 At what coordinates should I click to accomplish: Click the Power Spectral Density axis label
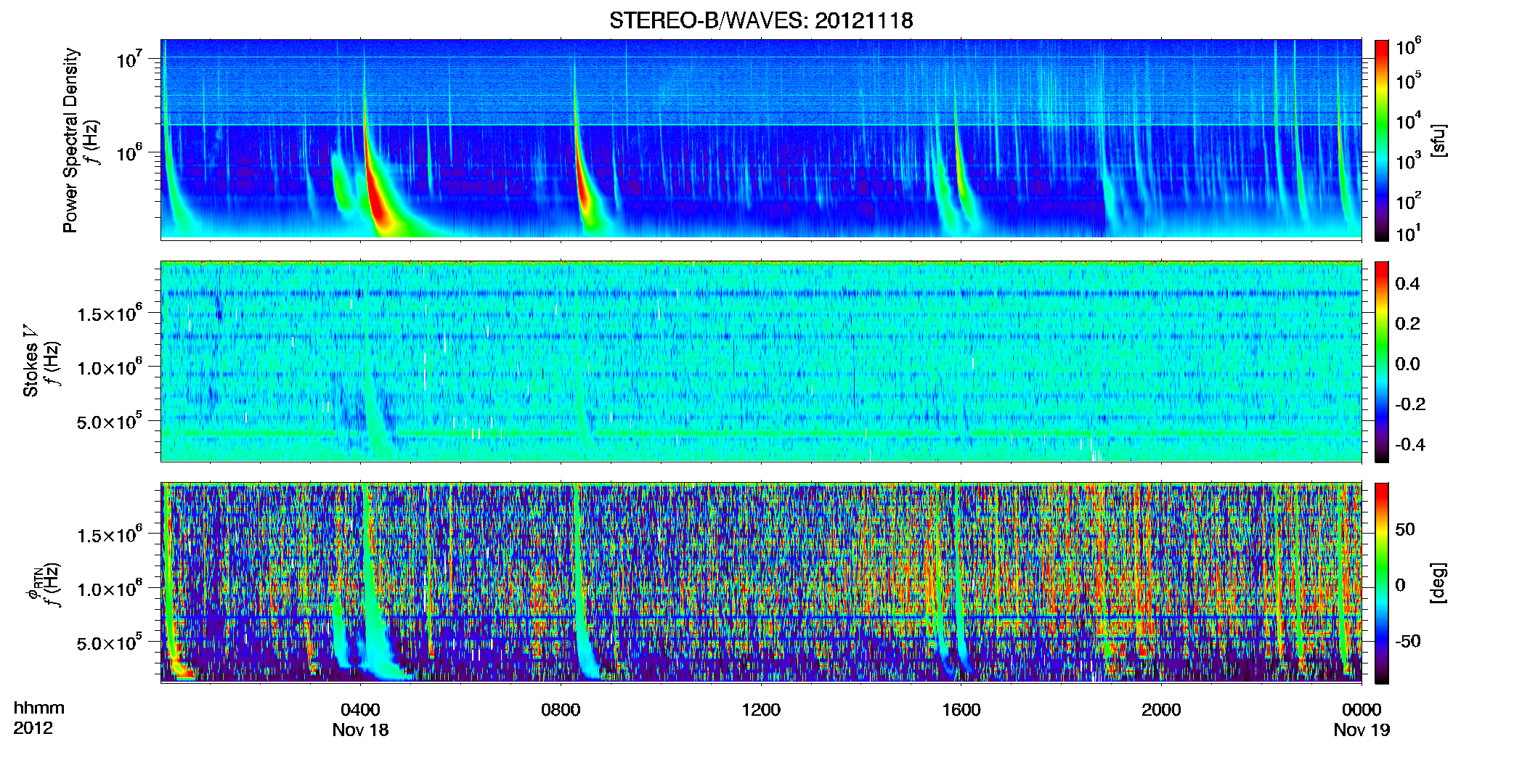pos(70,140)
